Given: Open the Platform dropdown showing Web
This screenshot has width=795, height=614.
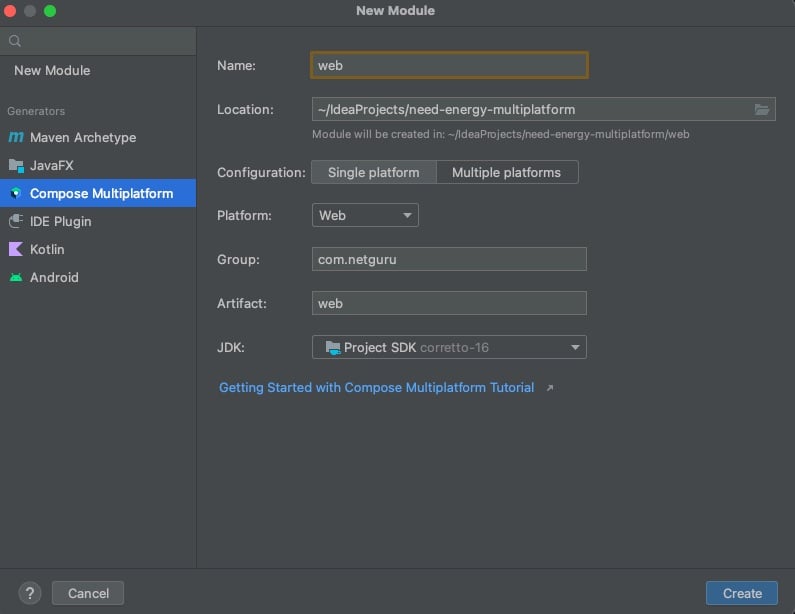Looking at the screenshot, I should click(x=365, y=215).
